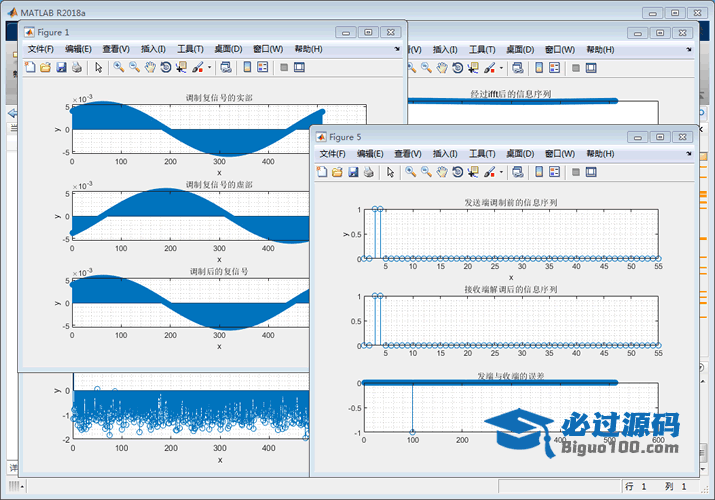Toggle the Pan hand tool in Figure 5

click(441, 173)
